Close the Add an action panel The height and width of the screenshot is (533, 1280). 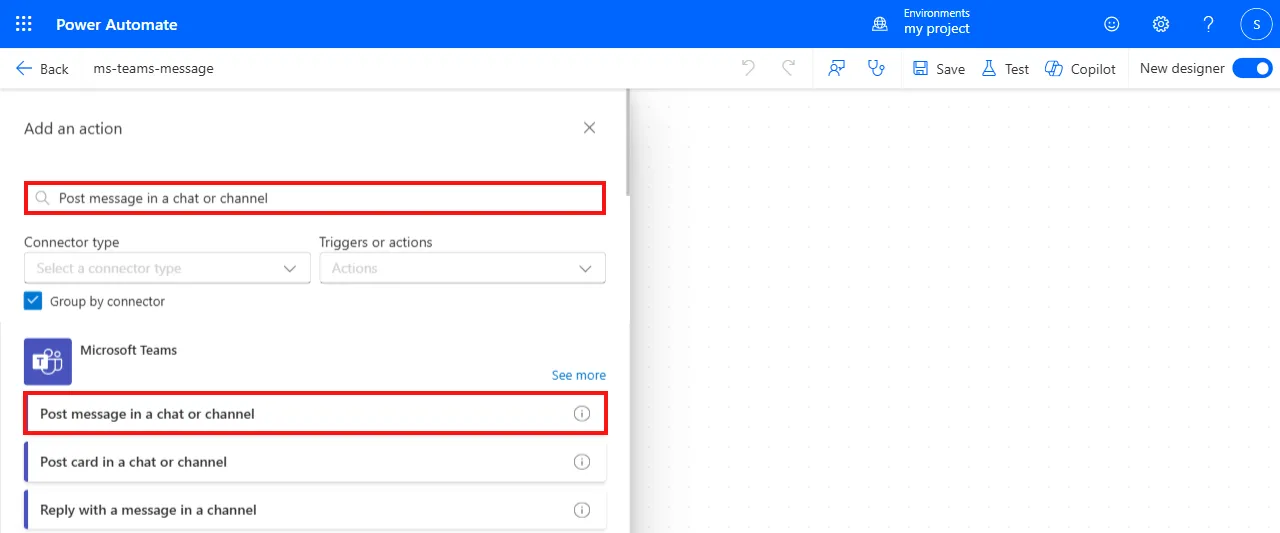click(589, 128)
